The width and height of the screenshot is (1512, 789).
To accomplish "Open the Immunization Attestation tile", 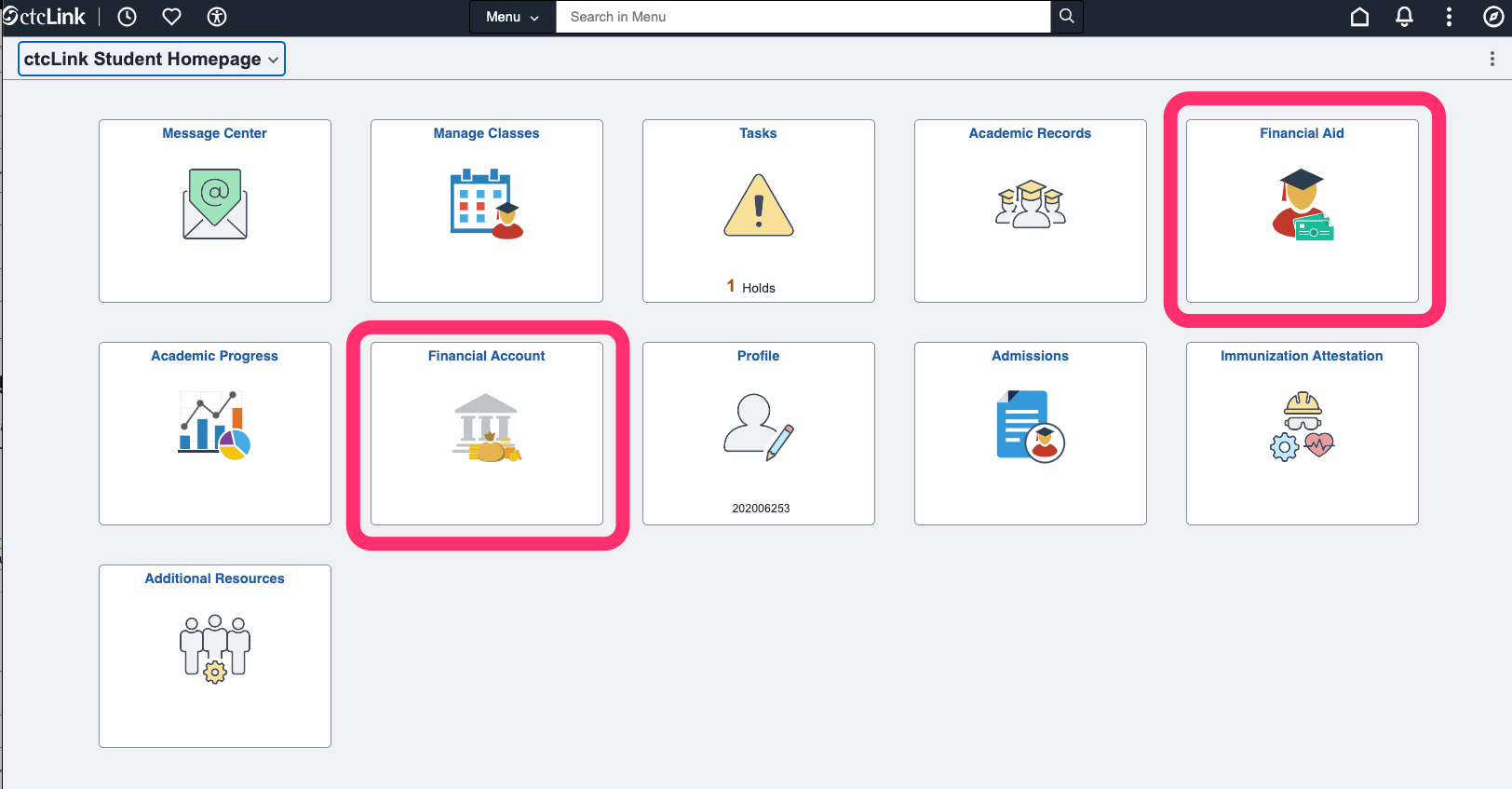I will click(1302, 433).
